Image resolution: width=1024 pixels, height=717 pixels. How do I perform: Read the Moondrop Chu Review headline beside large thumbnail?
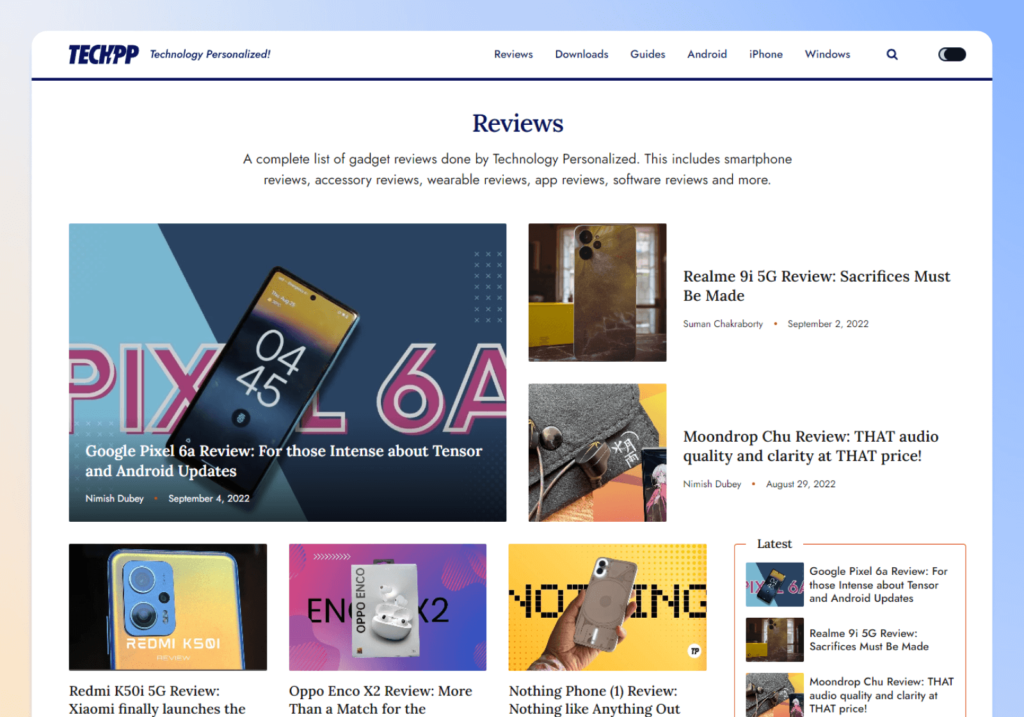point(810,446)
